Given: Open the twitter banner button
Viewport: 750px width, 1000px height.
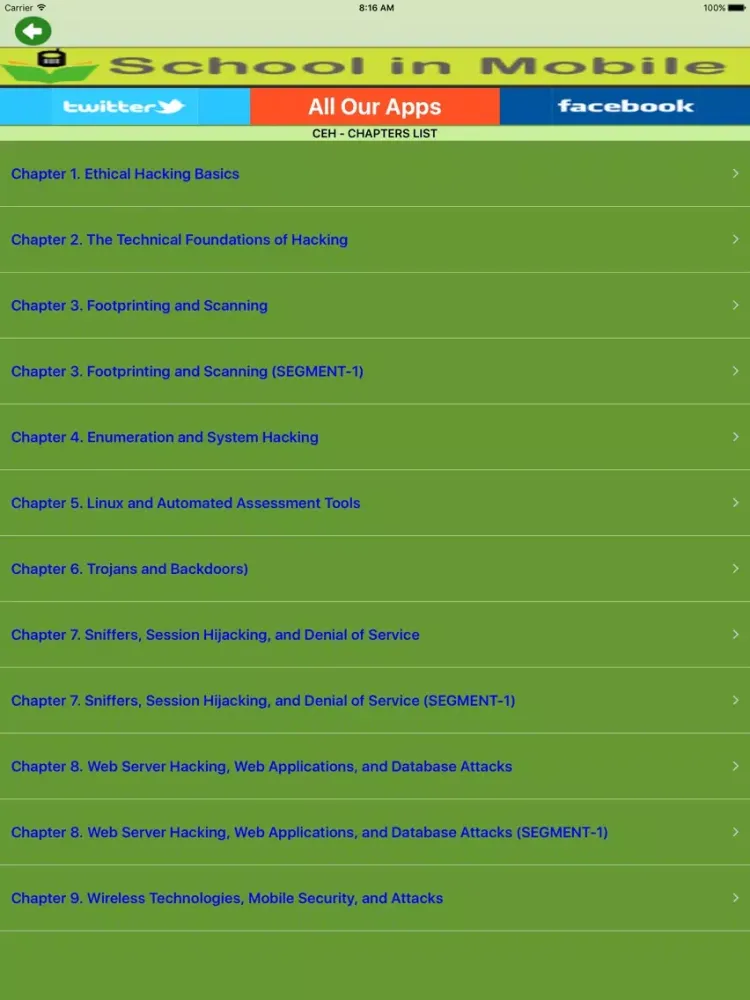Looking at the screenshot, I should (124, 107).
